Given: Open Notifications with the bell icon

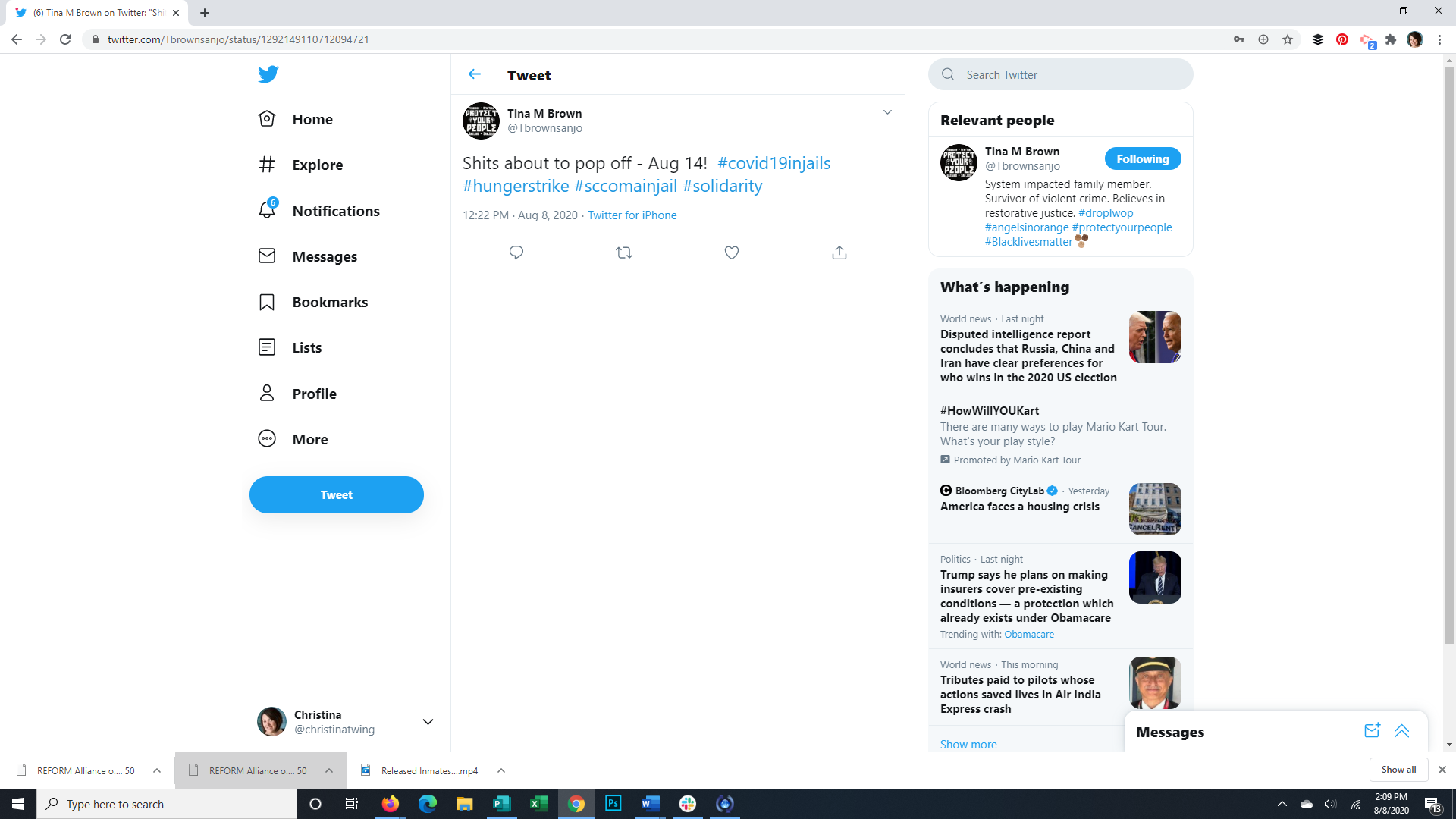Looking at the screenshot, I should [267, 210].
